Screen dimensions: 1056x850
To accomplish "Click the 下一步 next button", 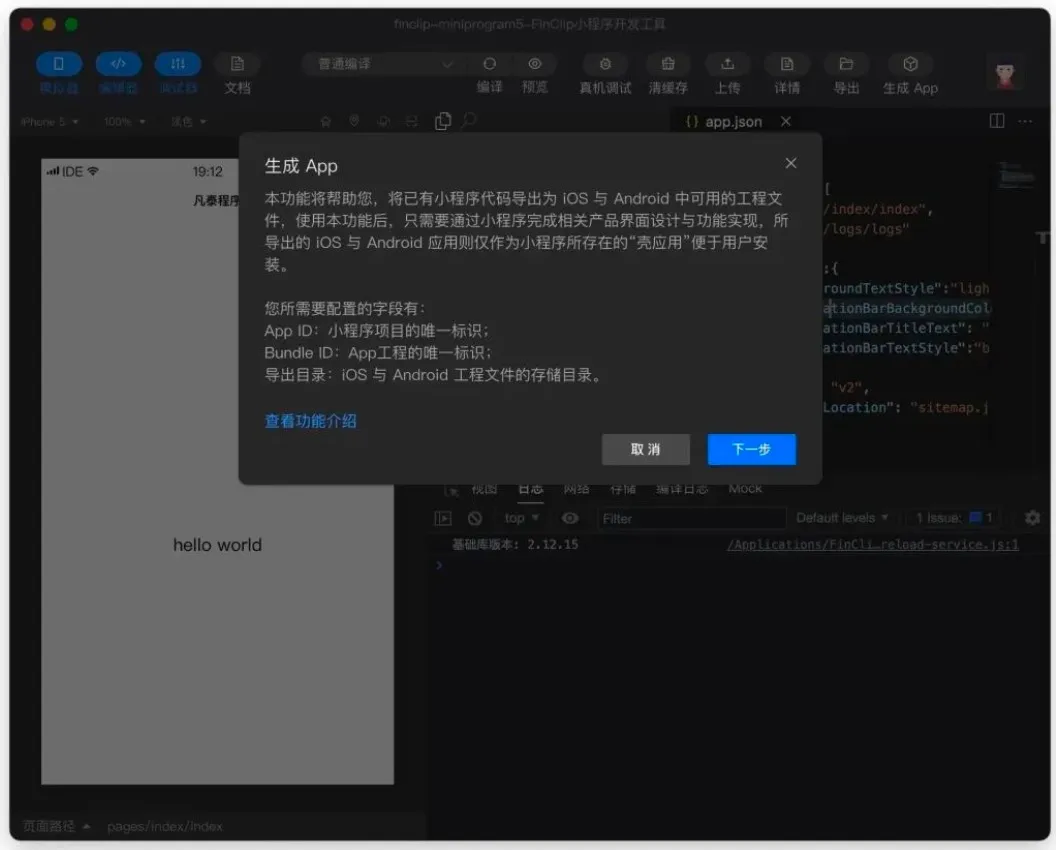I will pyautogui.click(x=752, y=449).
